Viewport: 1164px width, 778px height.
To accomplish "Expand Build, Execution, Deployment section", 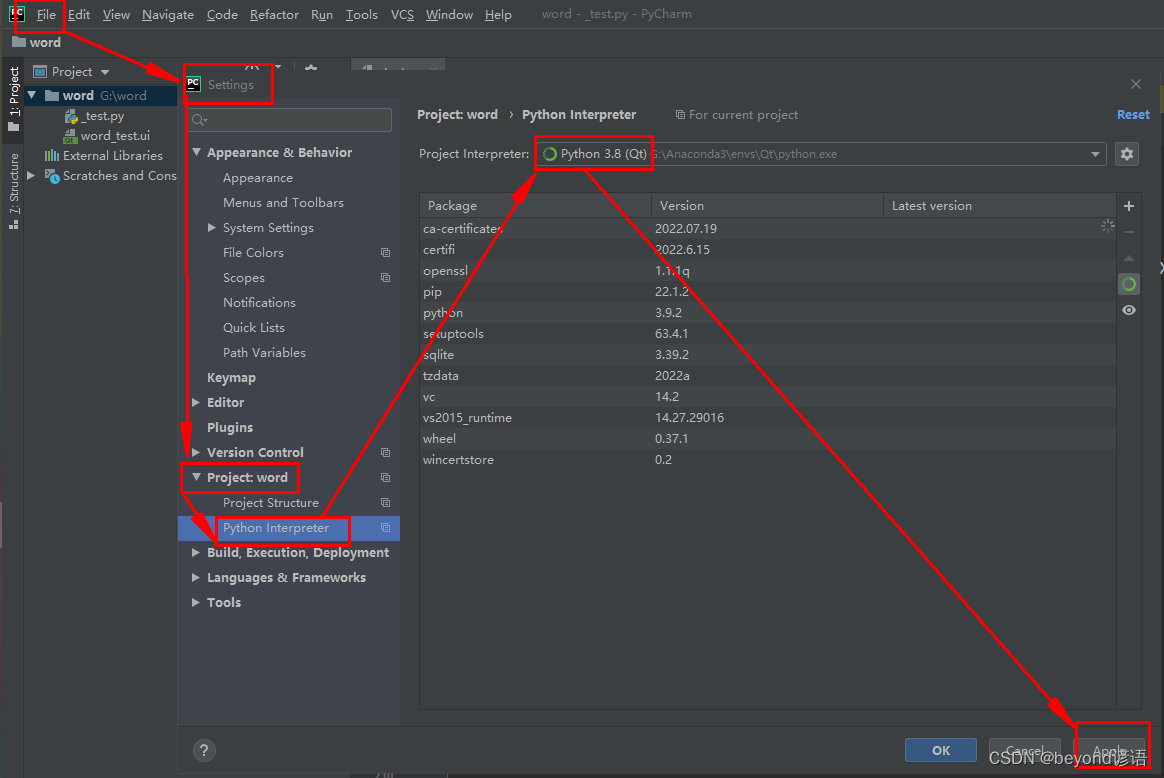I will pos(196,552).
